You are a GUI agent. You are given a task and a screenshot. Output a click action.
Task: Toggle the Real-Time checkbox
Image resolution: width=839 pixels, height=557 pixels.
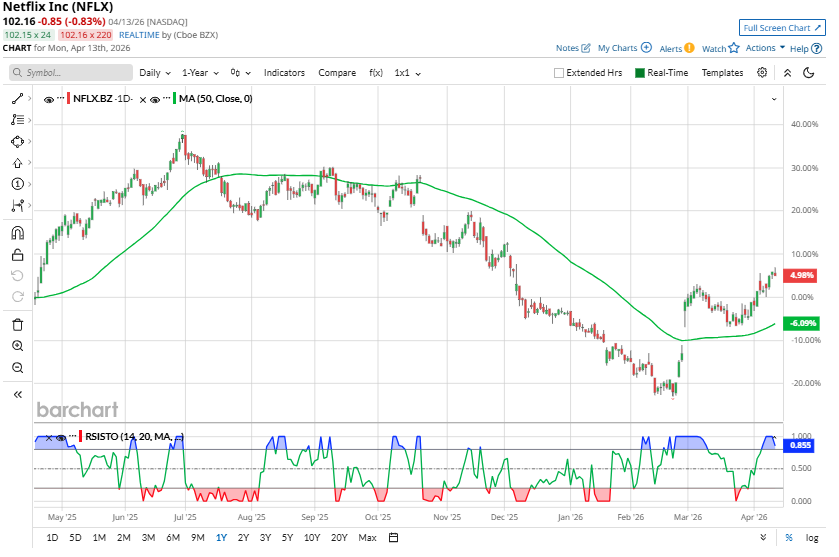point(640,73)
